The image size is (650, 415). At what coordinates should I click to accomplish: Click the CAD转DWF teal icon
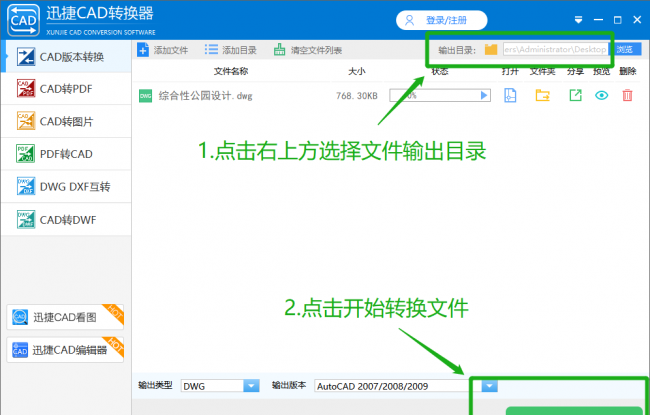pos(26,219)
